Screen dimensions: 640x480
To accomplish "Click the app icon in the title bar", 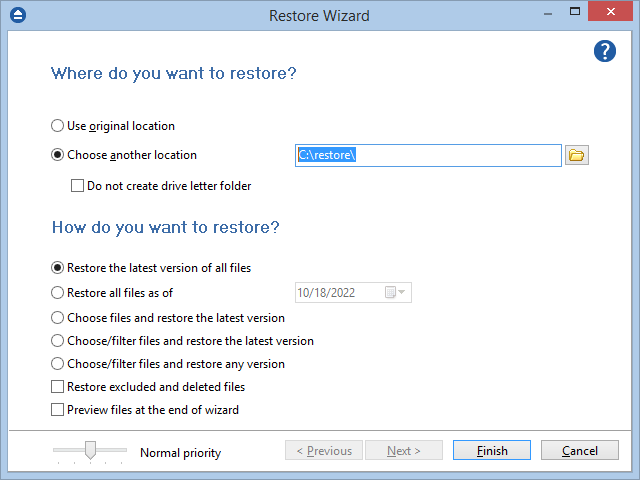I will [x=16, y=15].
